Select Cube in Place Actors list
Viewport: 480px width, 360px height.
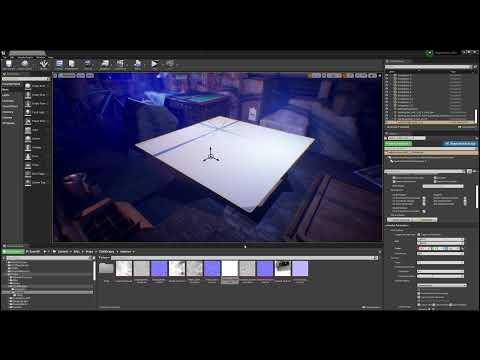click(37, 130)
